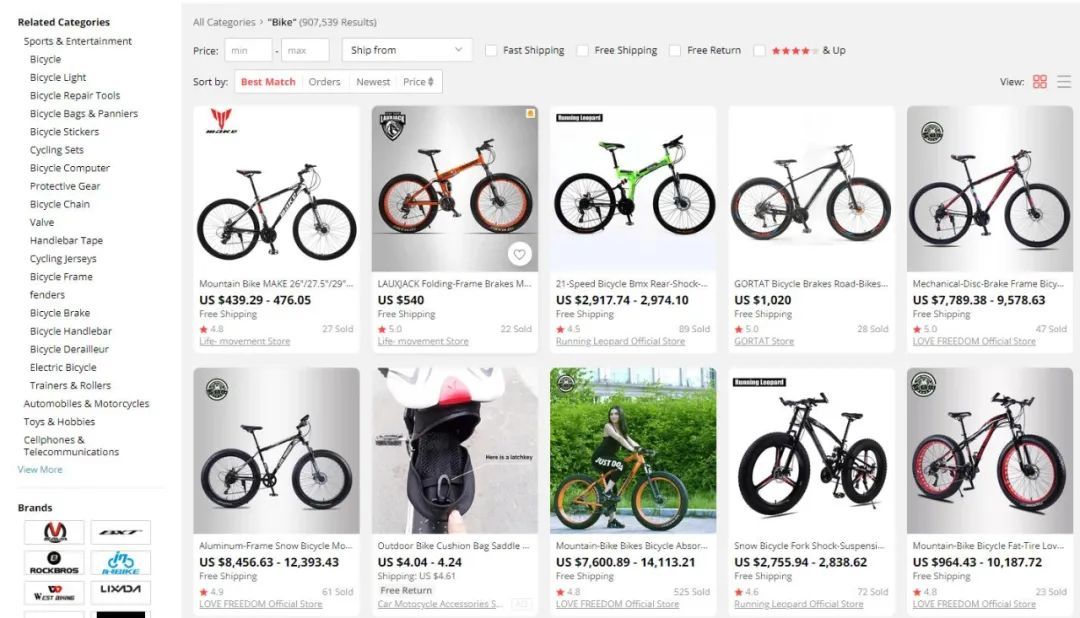The height and width of the screenshot is (618, 1080).
Task: Open the Ship from dropdown
Action: (407, 50)
